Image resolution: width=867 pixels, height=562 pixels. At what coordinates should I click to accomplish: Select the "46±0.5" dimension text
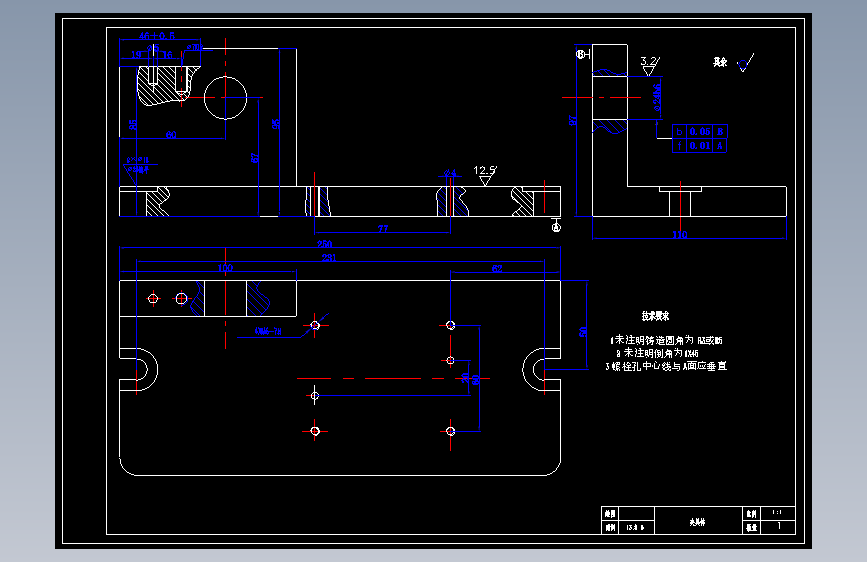tap(157, 36)
